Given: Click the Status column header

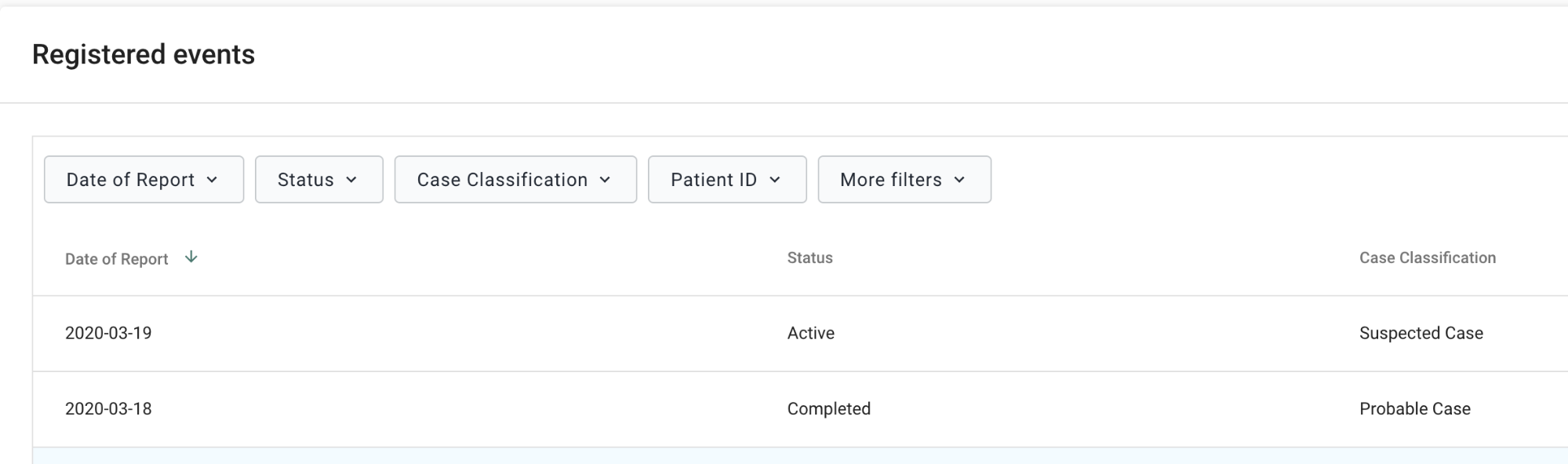Looking at the screenshot, I should (810, 258).
